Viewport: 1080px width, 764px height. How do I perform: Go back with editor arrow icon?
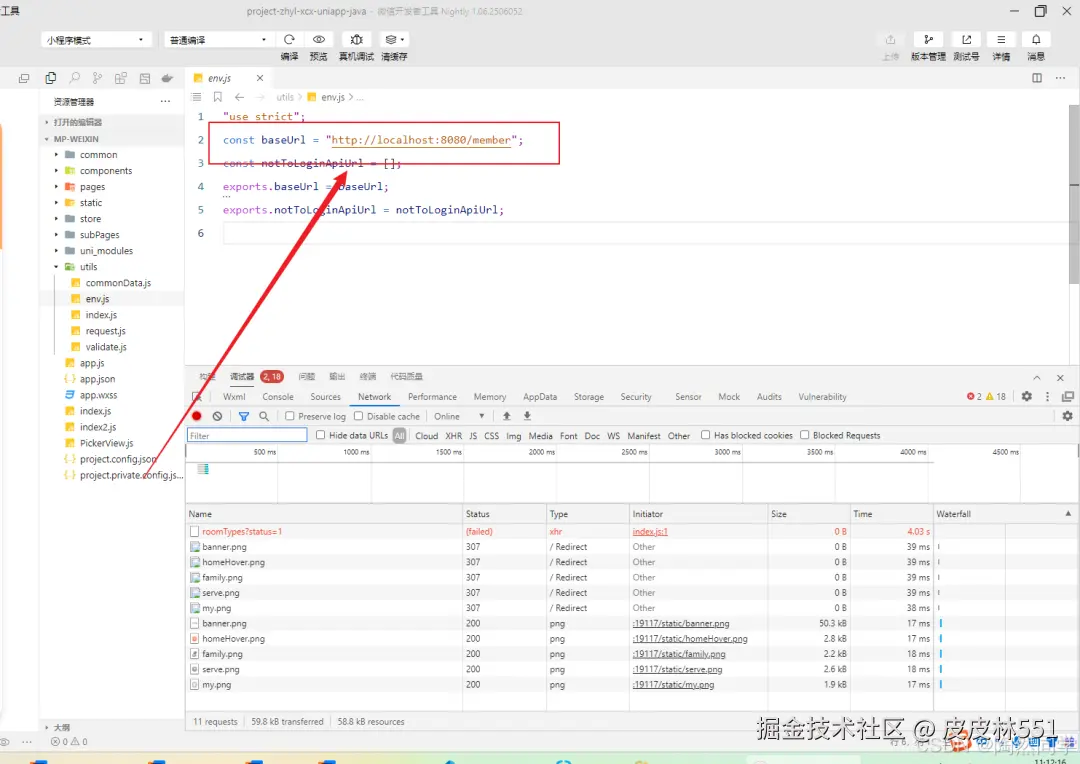(239, 97)
